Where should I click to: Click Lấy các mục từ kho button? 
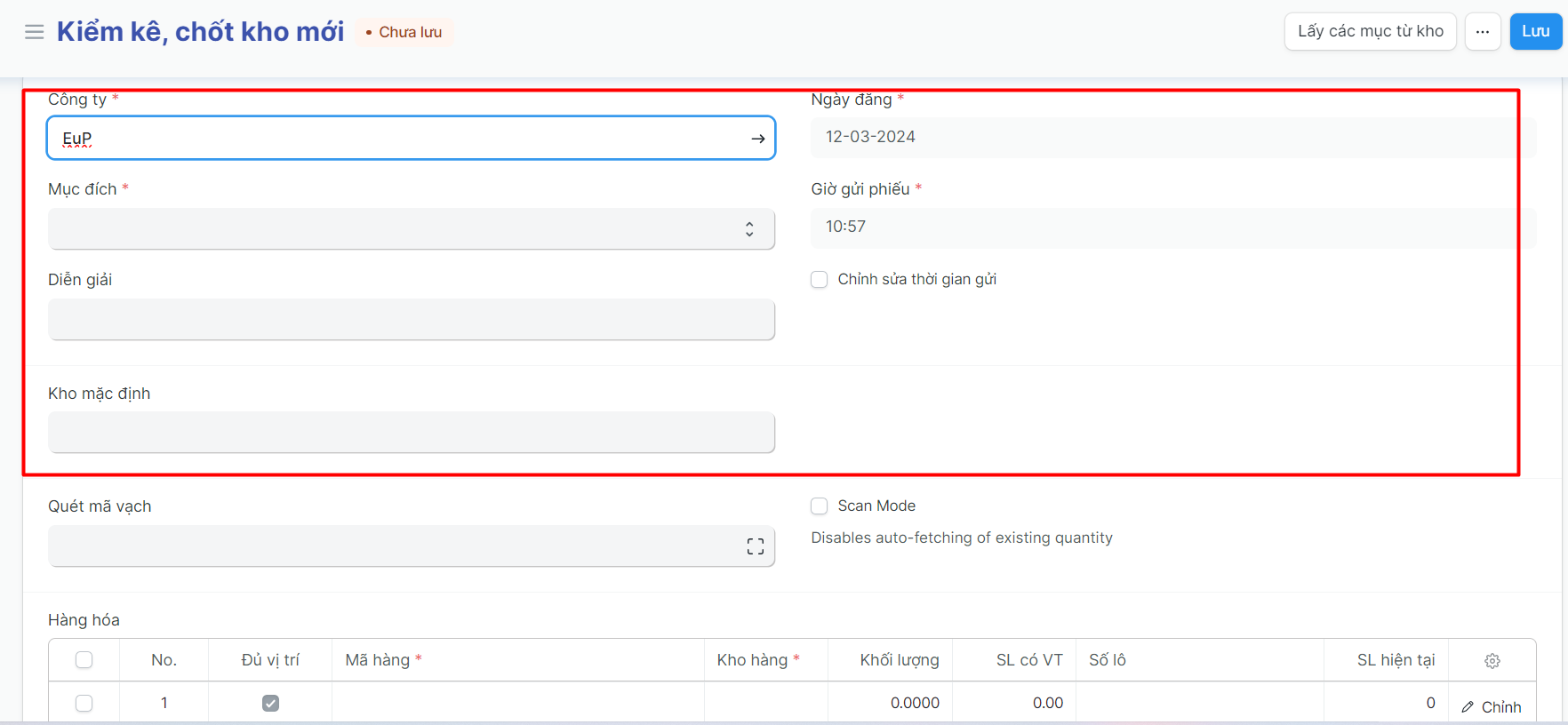pos(1369,32)
